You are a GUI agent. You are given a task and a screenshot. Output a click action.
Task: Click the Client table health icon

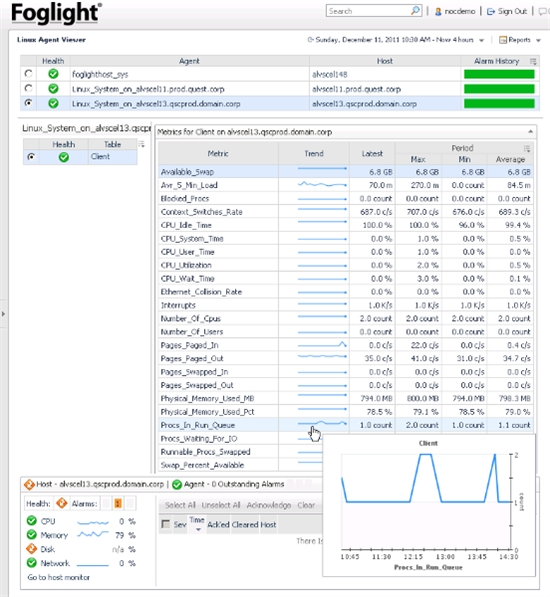pos(64,157)
